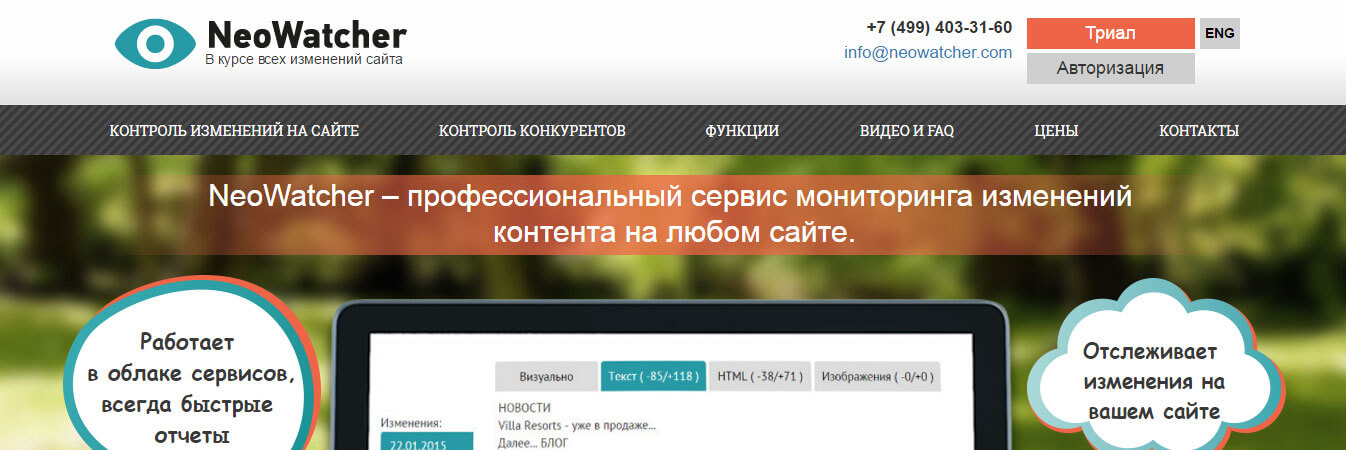Open the Функции menu item
Image resolution: width=1346 pixels, height=450 pixels.
[741, 131]
